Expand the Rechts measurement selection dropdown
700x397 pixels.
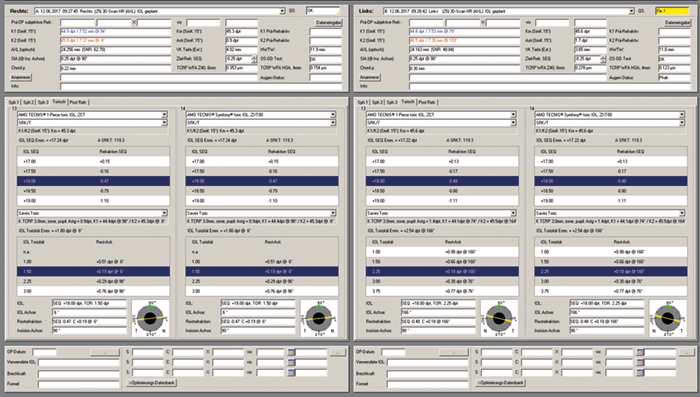click(x=282, y=11)
